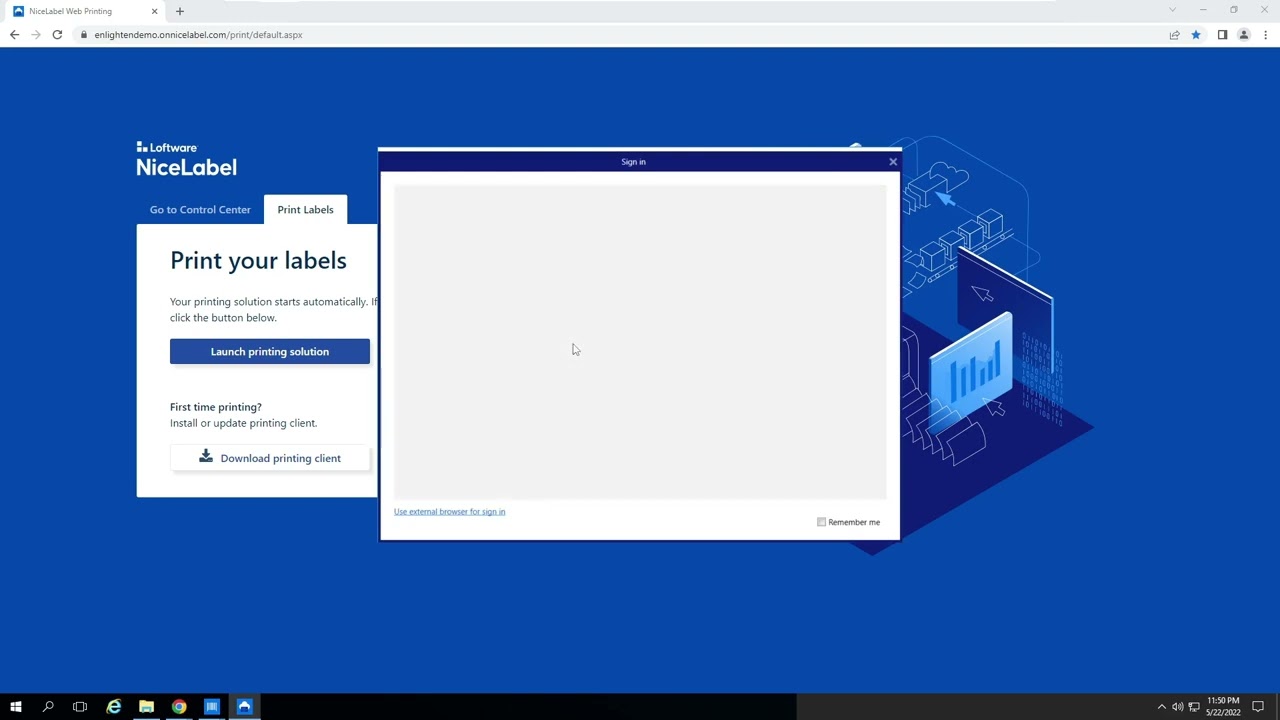Select the Print Labels tab

305,210
